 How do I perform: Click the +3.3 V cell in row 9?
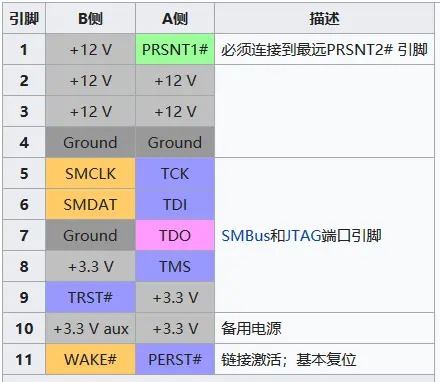point(175,297)
